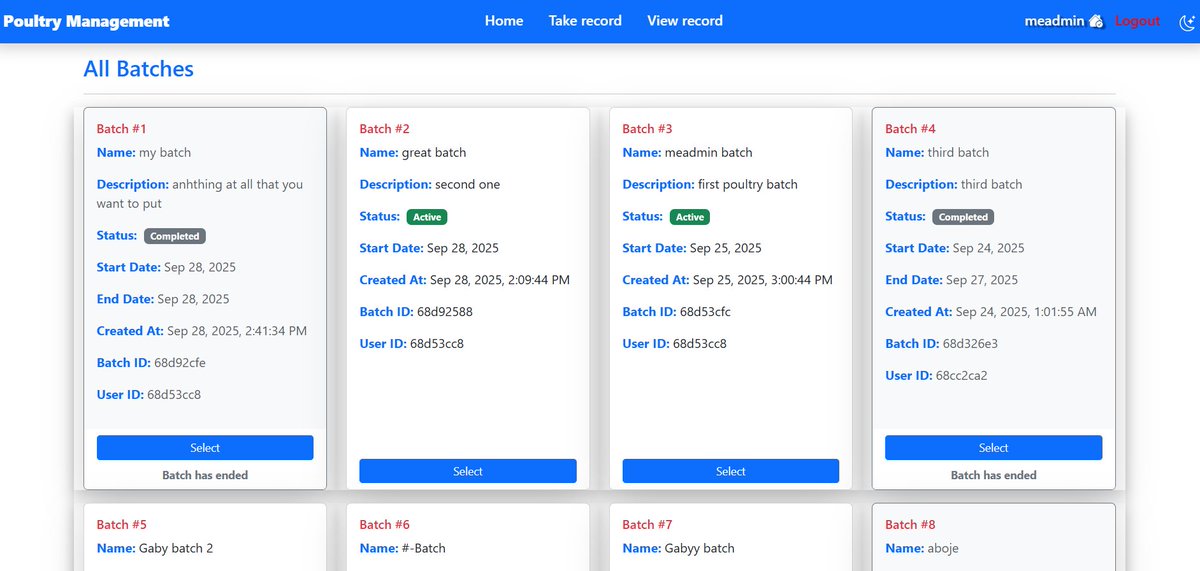Viewport: 1200px width, 571px height.
Task: Click the meadmin username
Action: coord(1054,21)
